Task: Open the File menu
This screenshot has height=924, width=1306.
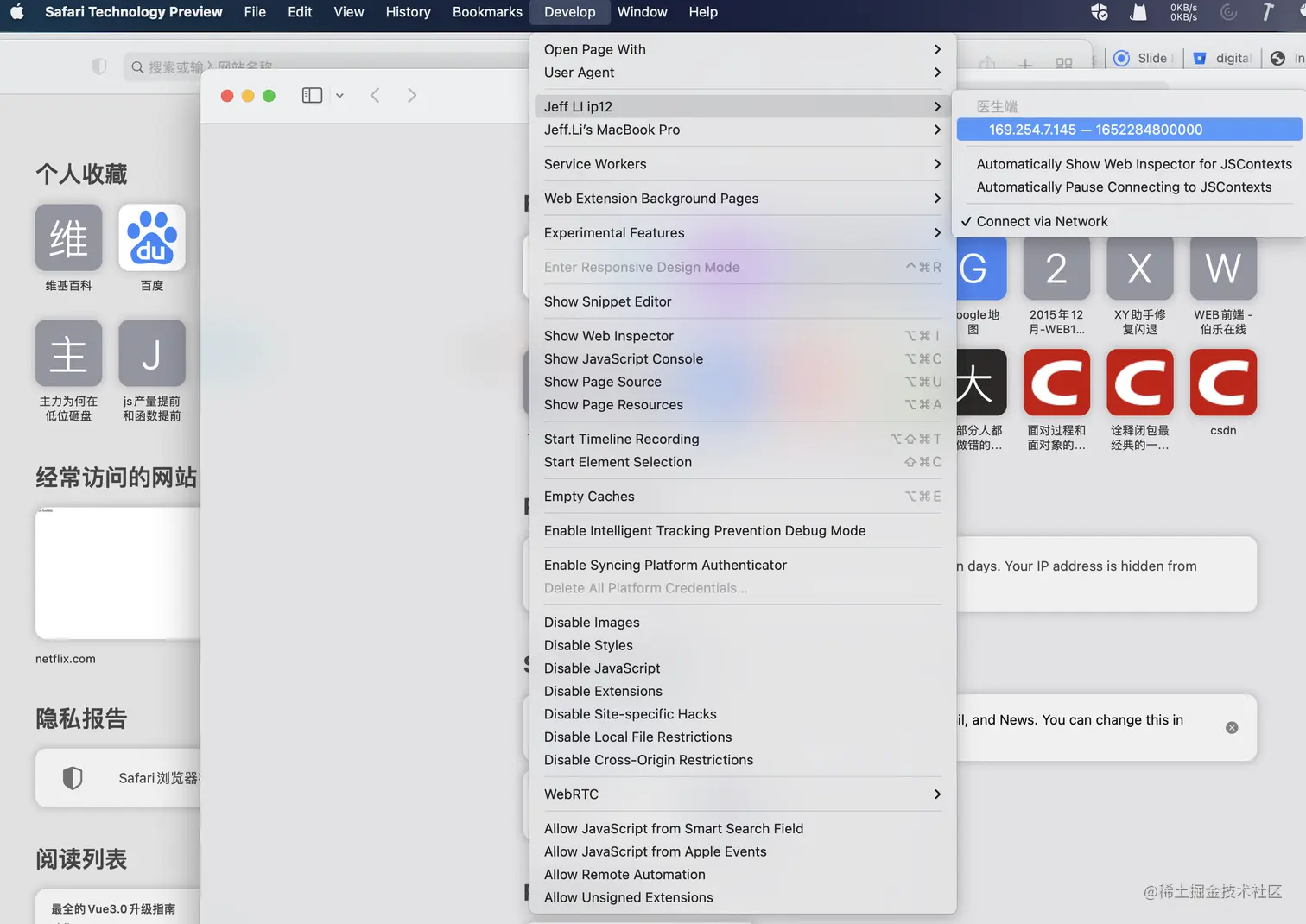Action: tap(255, 12)
